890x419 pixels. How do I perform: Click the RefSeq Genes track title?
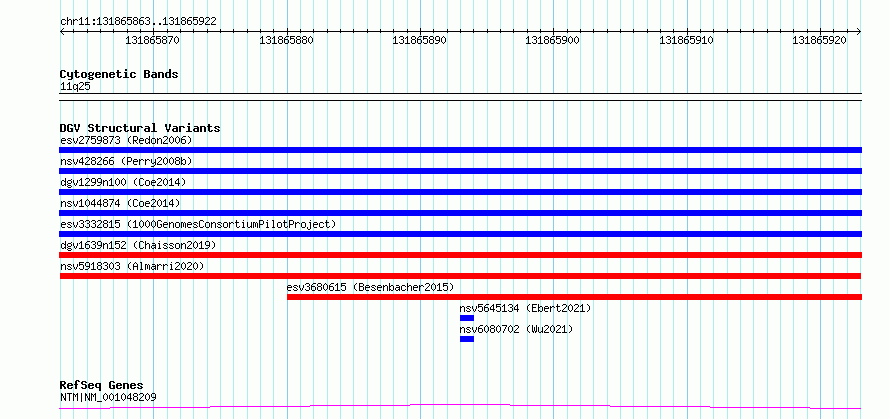[x=101, y=386]
